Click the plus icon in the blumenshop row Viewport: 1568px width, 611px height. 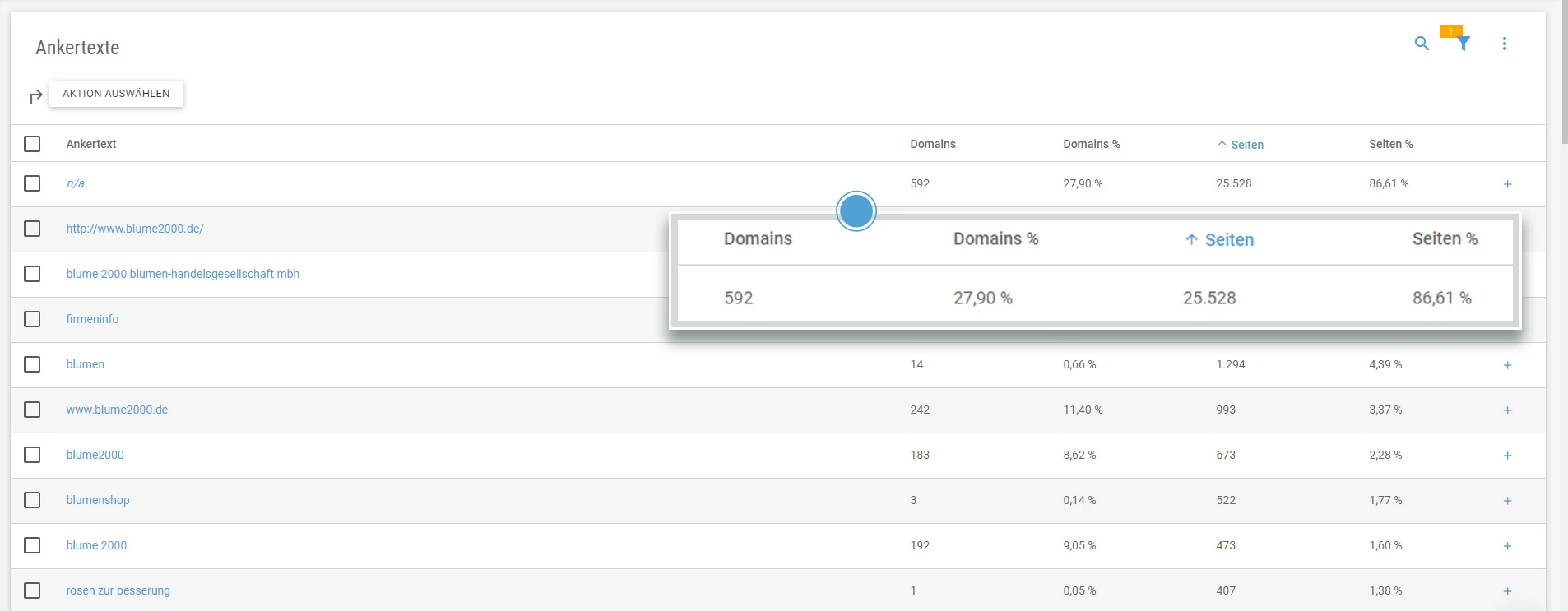coord(1507,501)
